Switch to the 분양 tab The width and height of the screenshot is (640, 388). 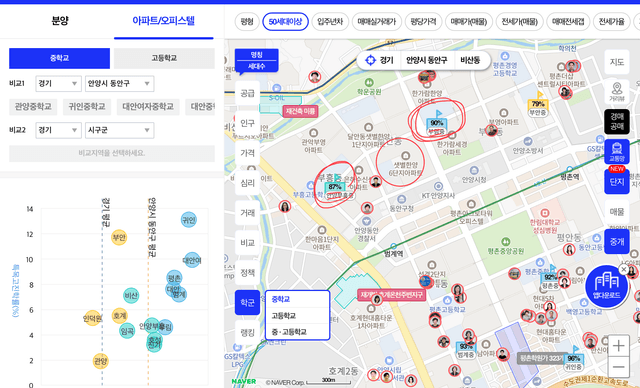60,21
